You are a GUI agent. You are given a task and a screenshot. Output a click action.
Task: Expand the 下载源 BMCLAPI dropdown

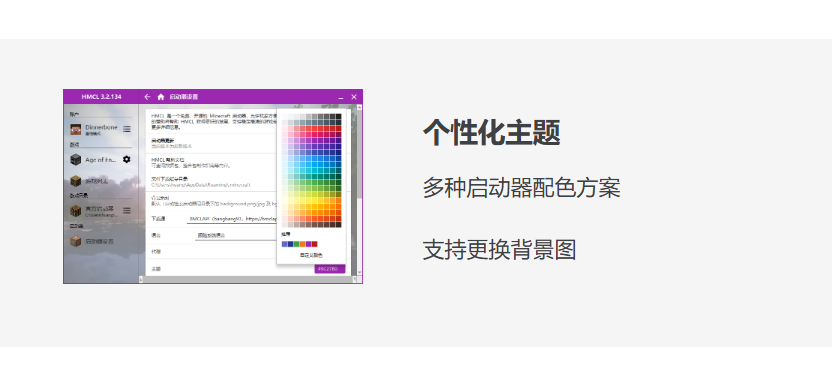pyautogui.click(x=232, y=219)
